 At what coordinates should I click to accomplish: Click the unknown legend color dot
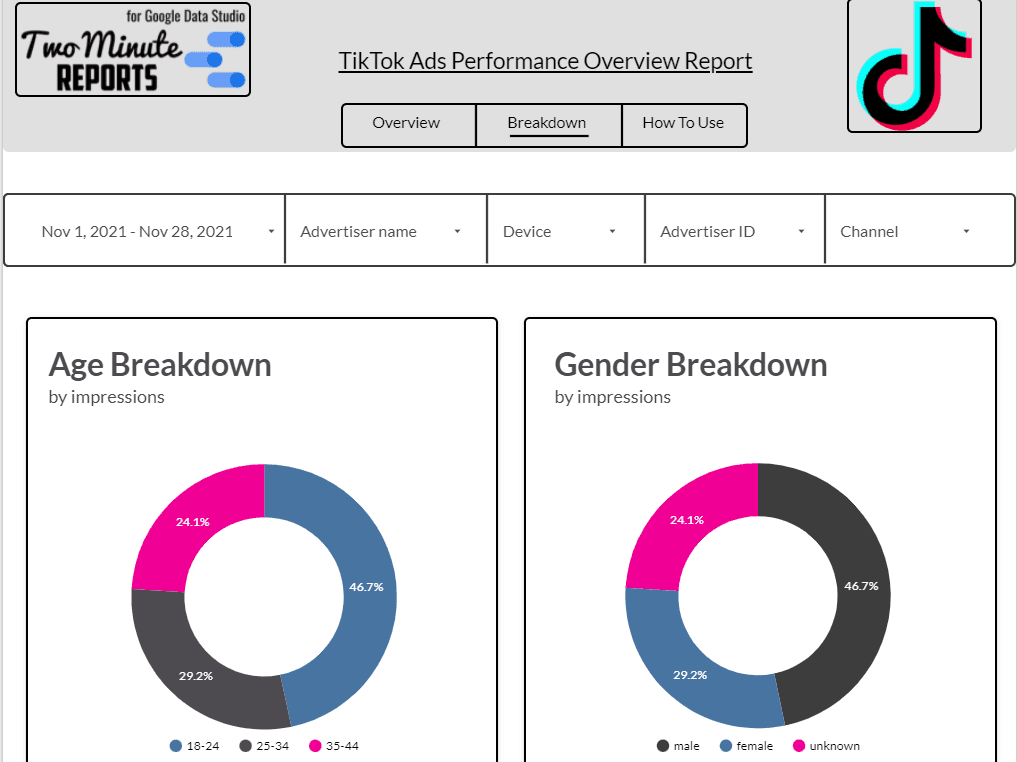(x=799, y=746)
